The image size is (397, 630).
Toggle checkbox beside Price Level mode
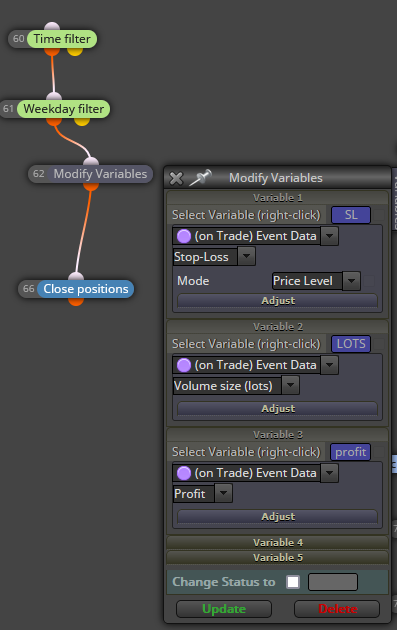369,281
